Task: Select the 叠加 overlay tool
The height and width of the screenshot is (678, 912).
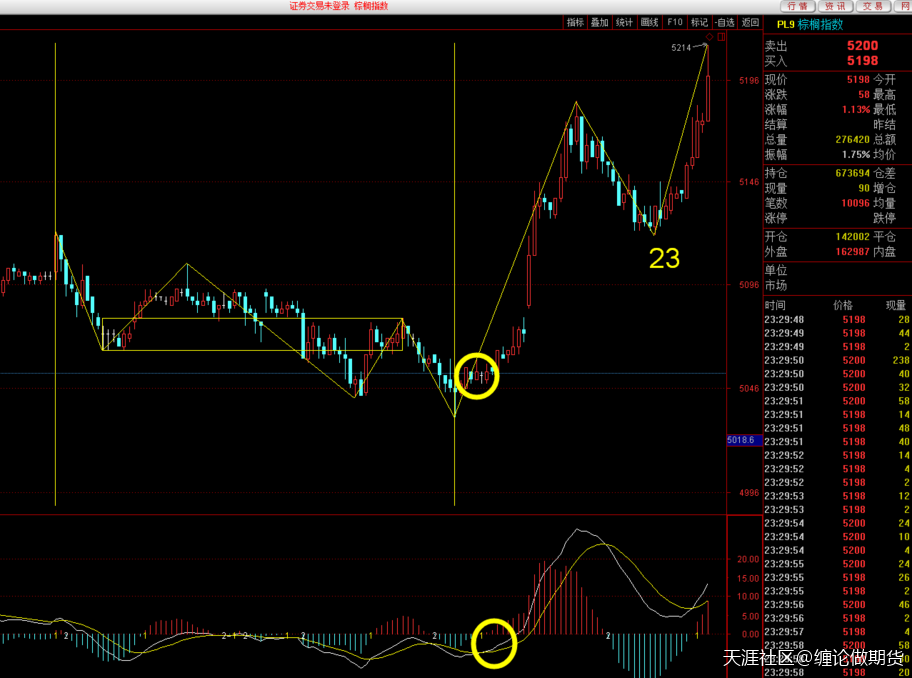Action: click(x=600, y=22)
